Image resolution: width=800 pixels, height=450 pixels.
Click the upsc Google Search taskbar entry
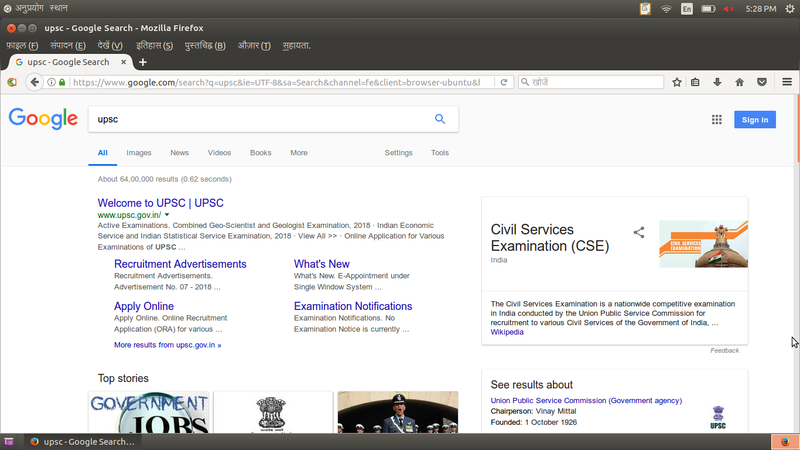click(x=82, y=442)
